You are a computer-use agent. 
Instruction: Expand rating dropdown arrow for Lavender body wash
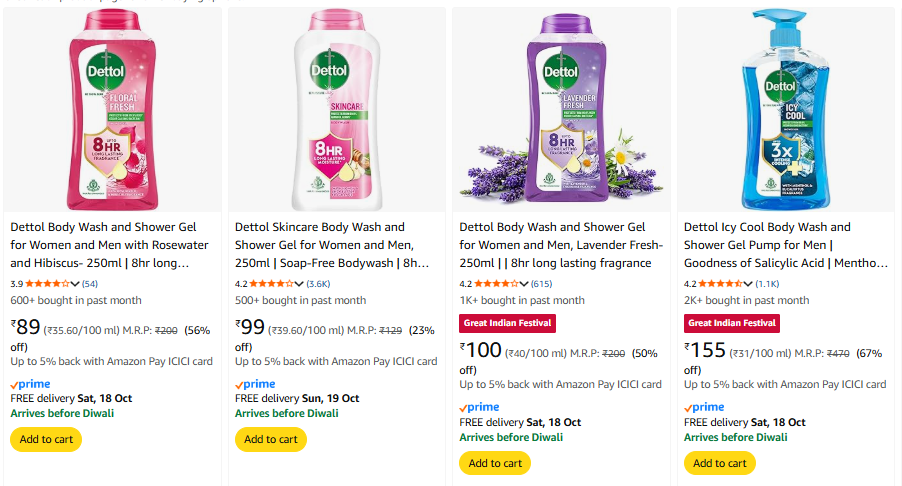point(524,284)
